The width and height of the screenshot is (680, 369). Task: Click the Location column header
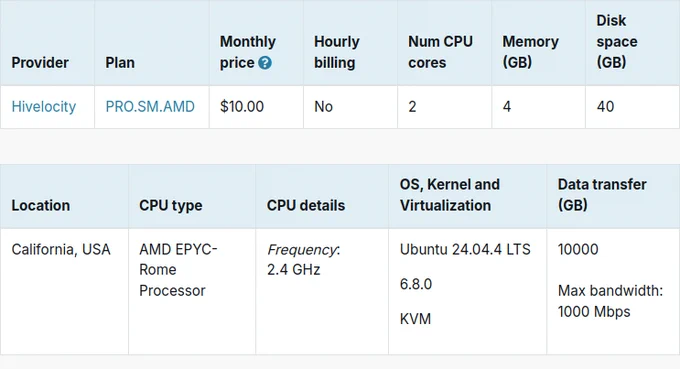(40, 205)
